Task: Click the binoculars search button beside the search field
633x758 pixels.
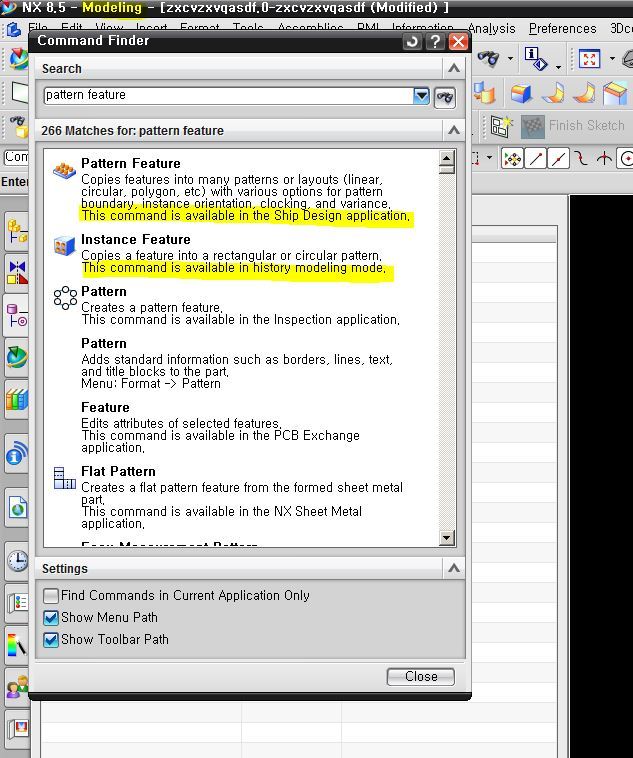Action: click(444, 98)
